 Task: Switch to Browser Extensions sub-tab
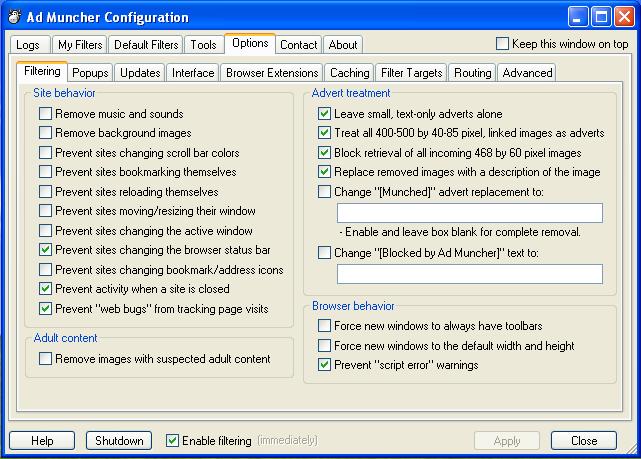(x=272, y=73)
